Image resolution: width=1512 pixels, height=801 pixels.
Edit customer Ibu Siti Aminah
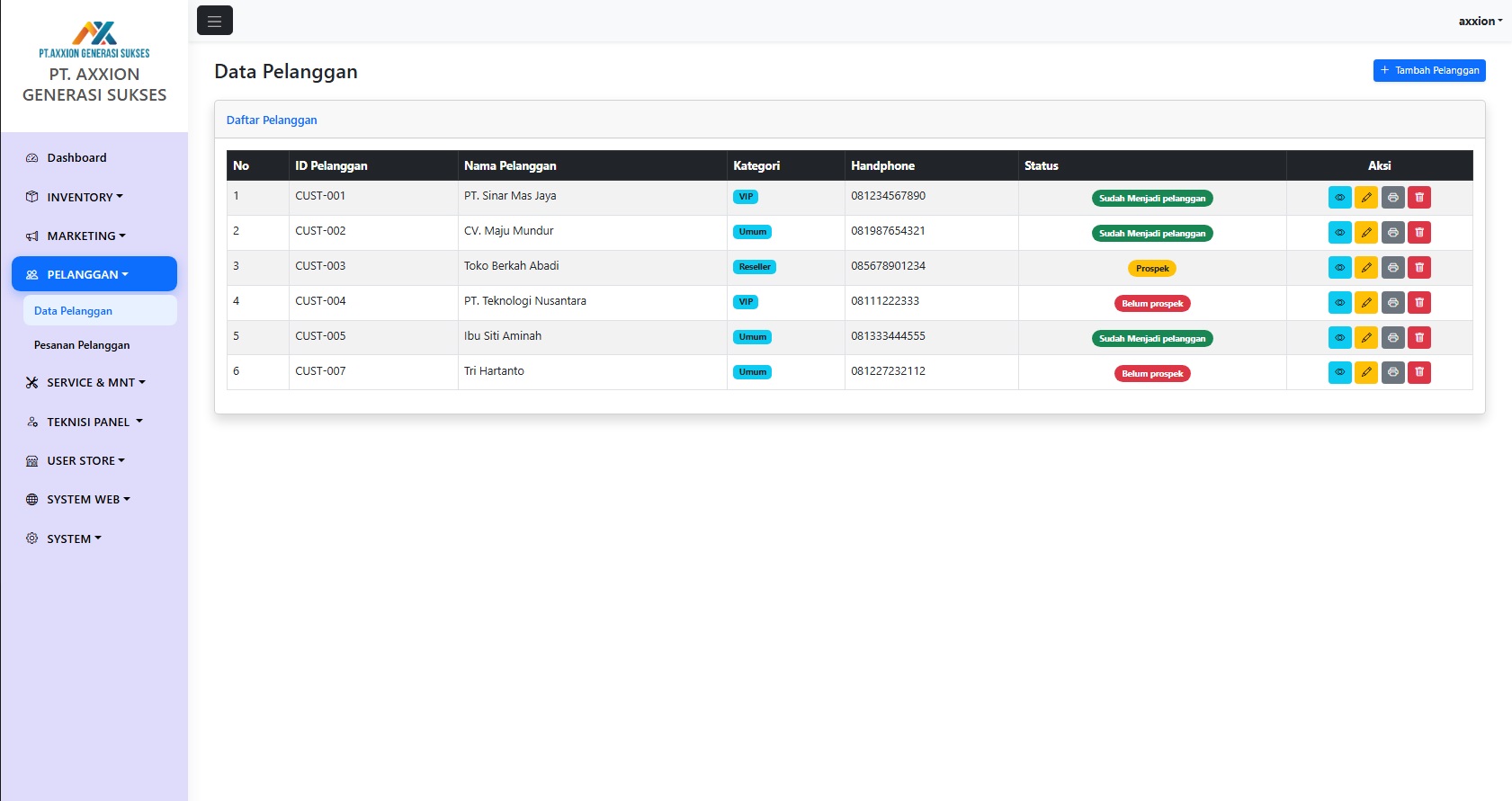(x=1366, y=338)
